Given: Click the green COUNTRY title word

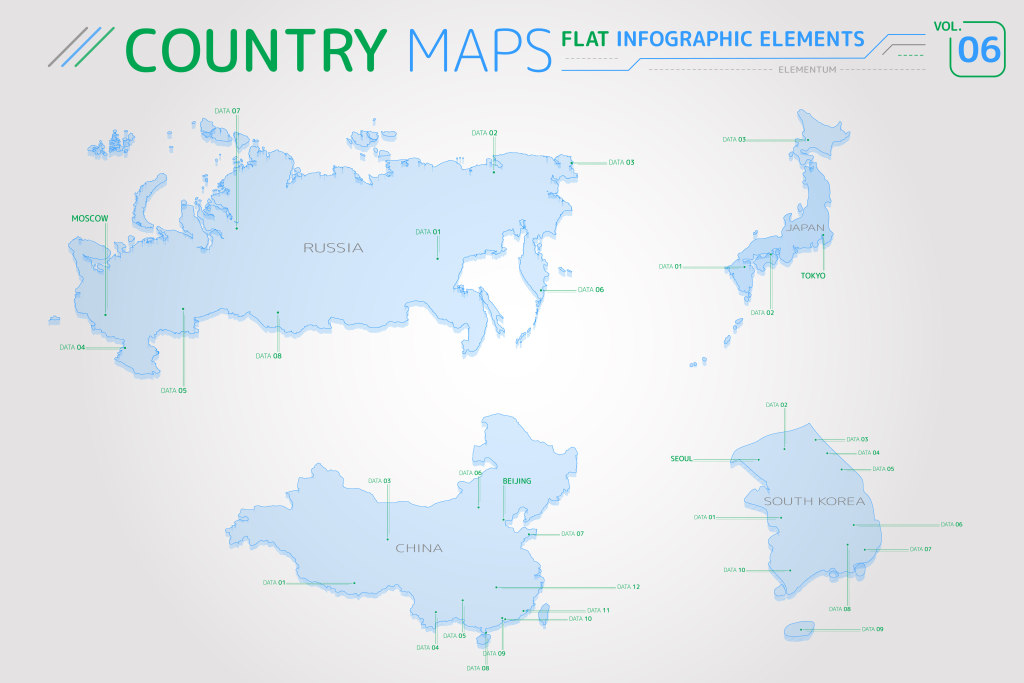Looking at the screenshot, I should [257, 48].
